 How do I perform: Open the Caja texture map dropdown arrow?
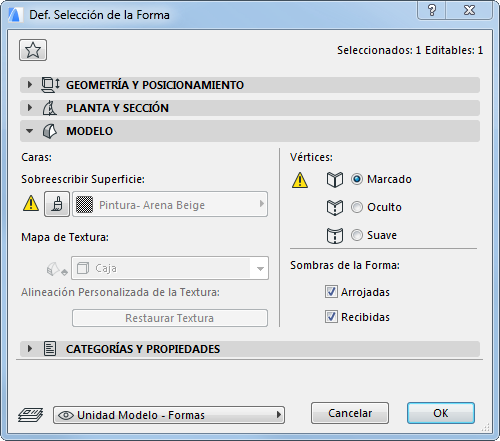point(260,268)
